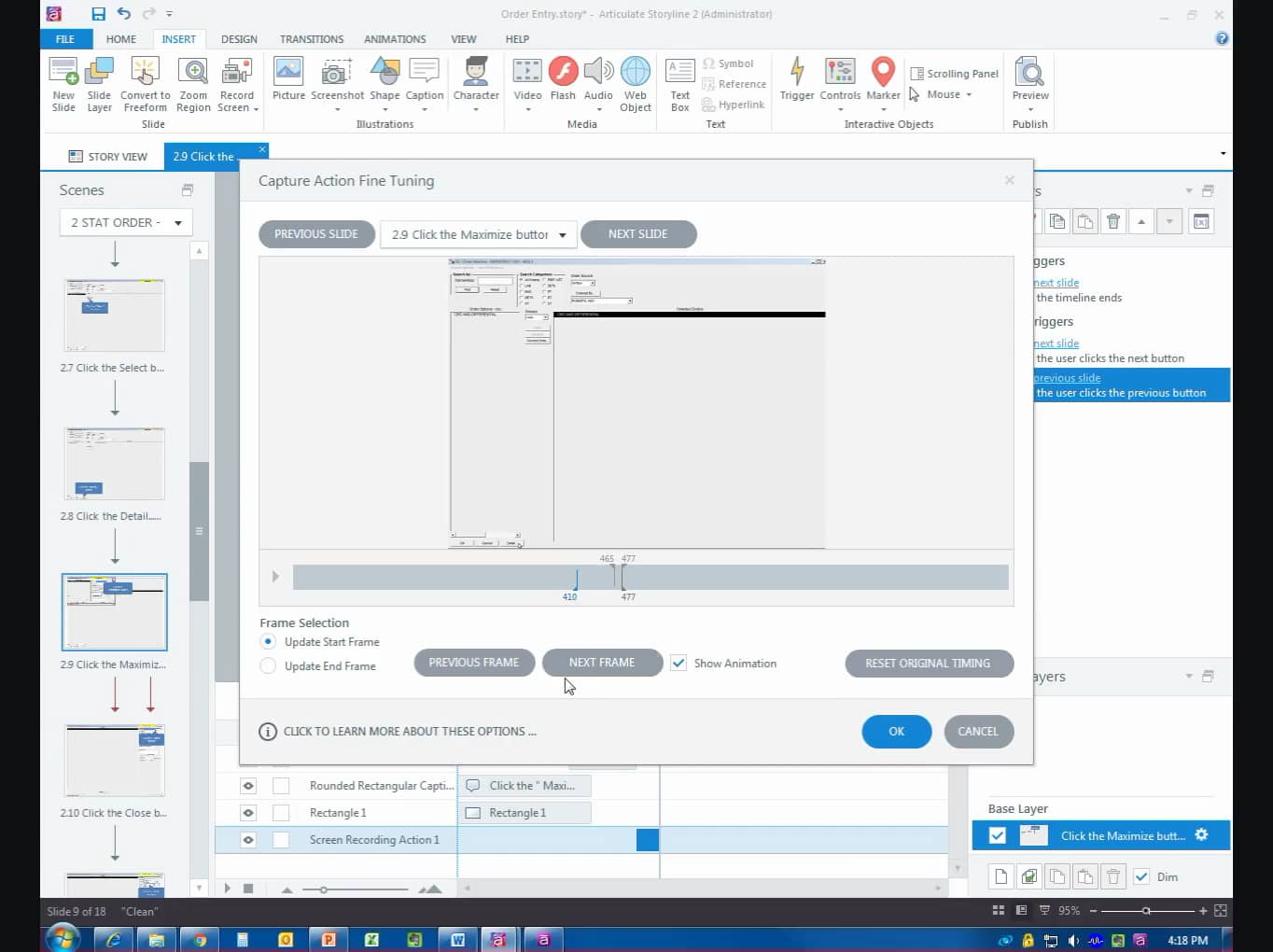Insert a Character from ribbon

(476, 72)
